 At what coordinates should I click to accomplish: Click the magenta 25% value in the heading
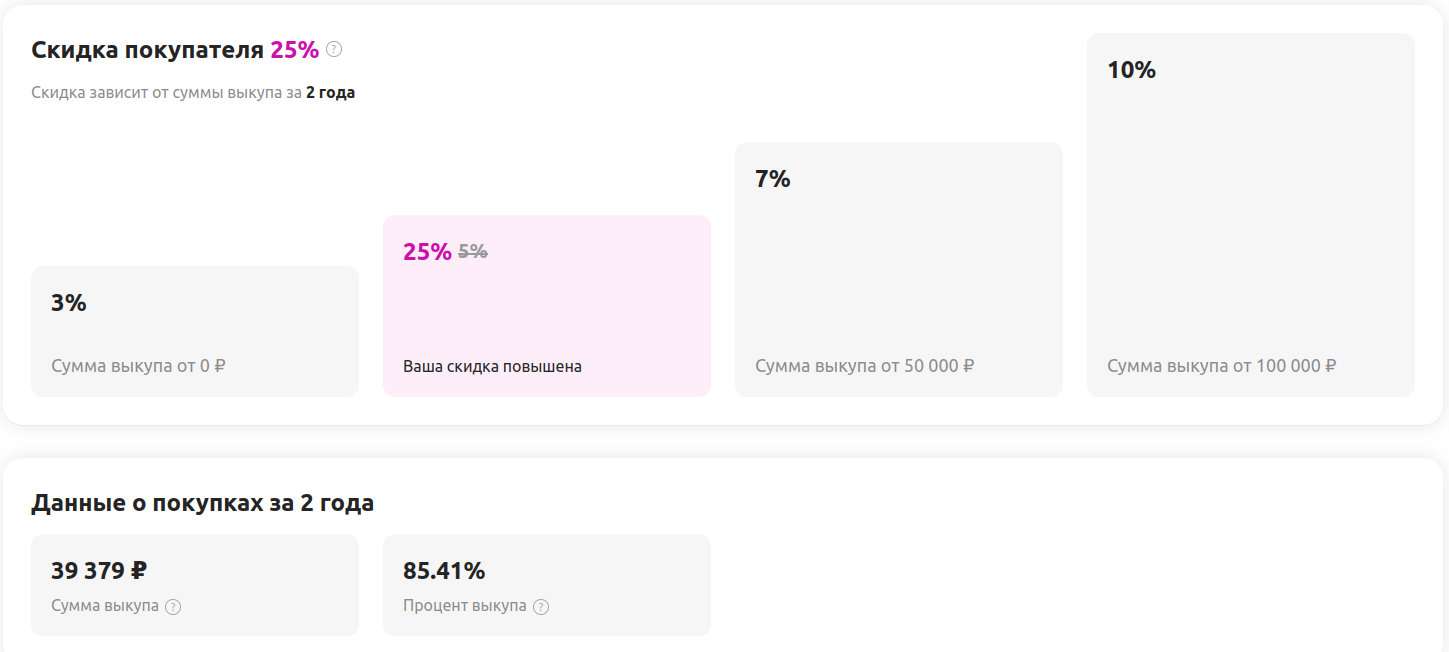click(294, 50)
